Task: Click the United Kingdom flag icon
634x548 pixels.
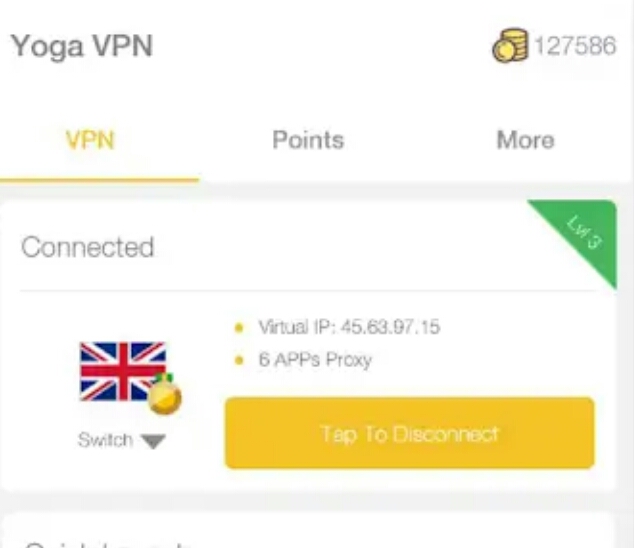Action: point(123,371)
